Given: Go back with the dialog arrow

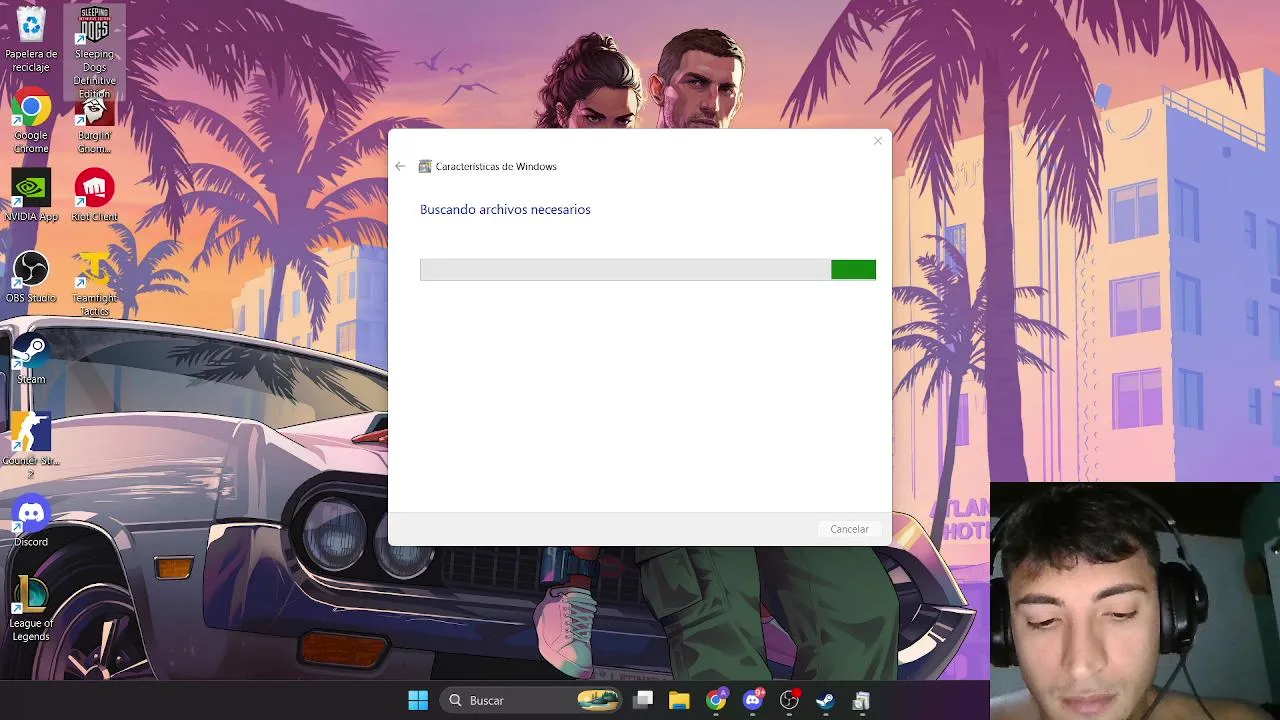Looking at the screenshot, I should click(x=400, y=166).
